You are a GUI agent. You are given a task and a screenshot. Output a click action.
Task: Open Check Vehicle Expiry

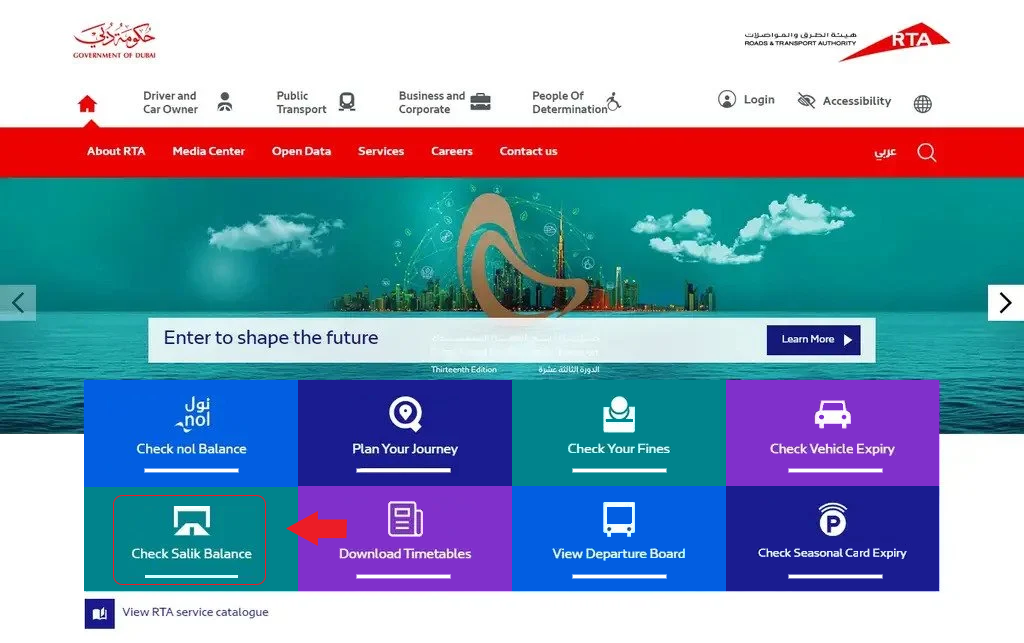(x=832, y=433)
